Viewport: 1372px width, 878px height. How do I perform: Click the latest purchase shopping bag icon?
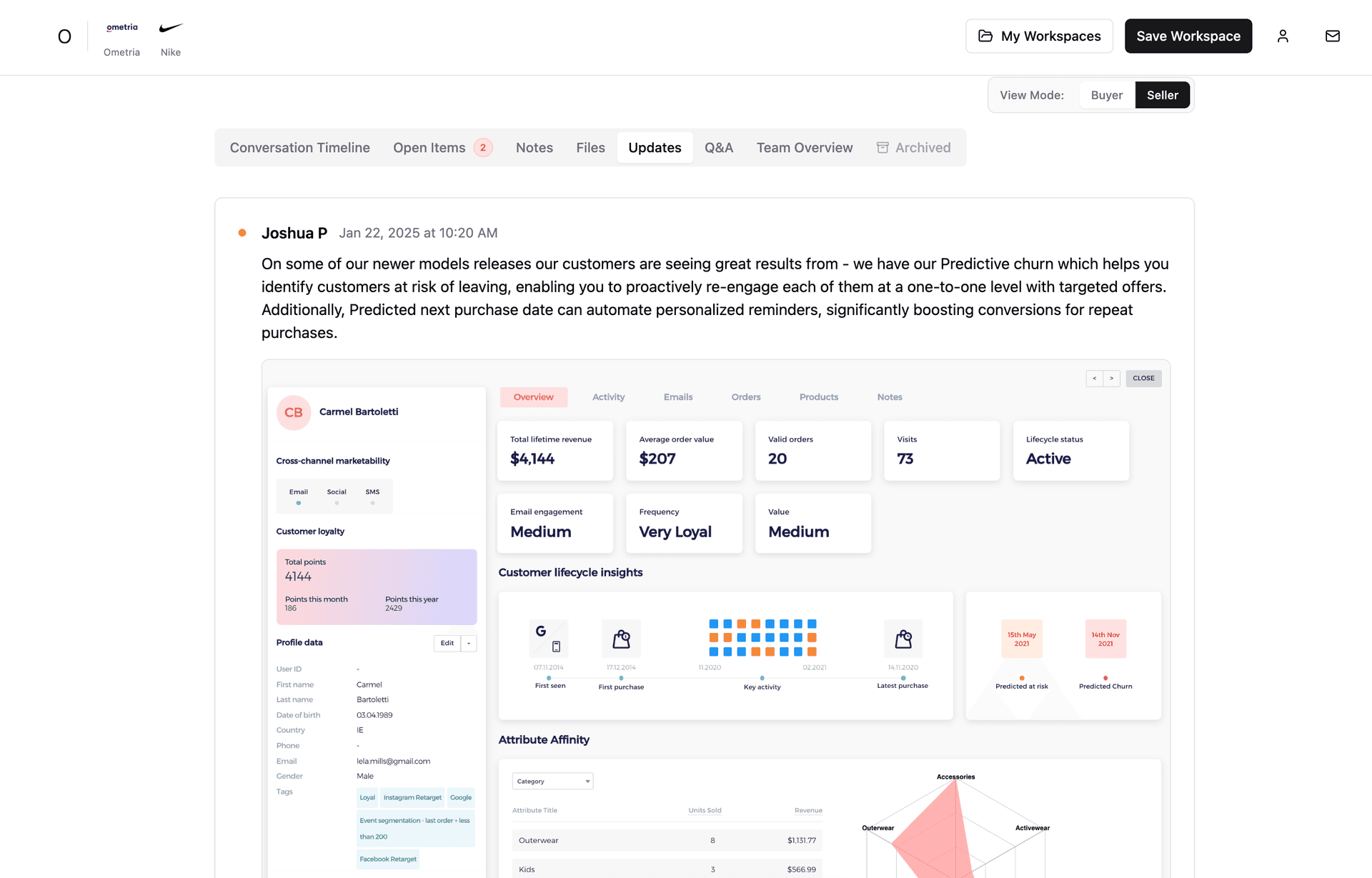(903, 639)
